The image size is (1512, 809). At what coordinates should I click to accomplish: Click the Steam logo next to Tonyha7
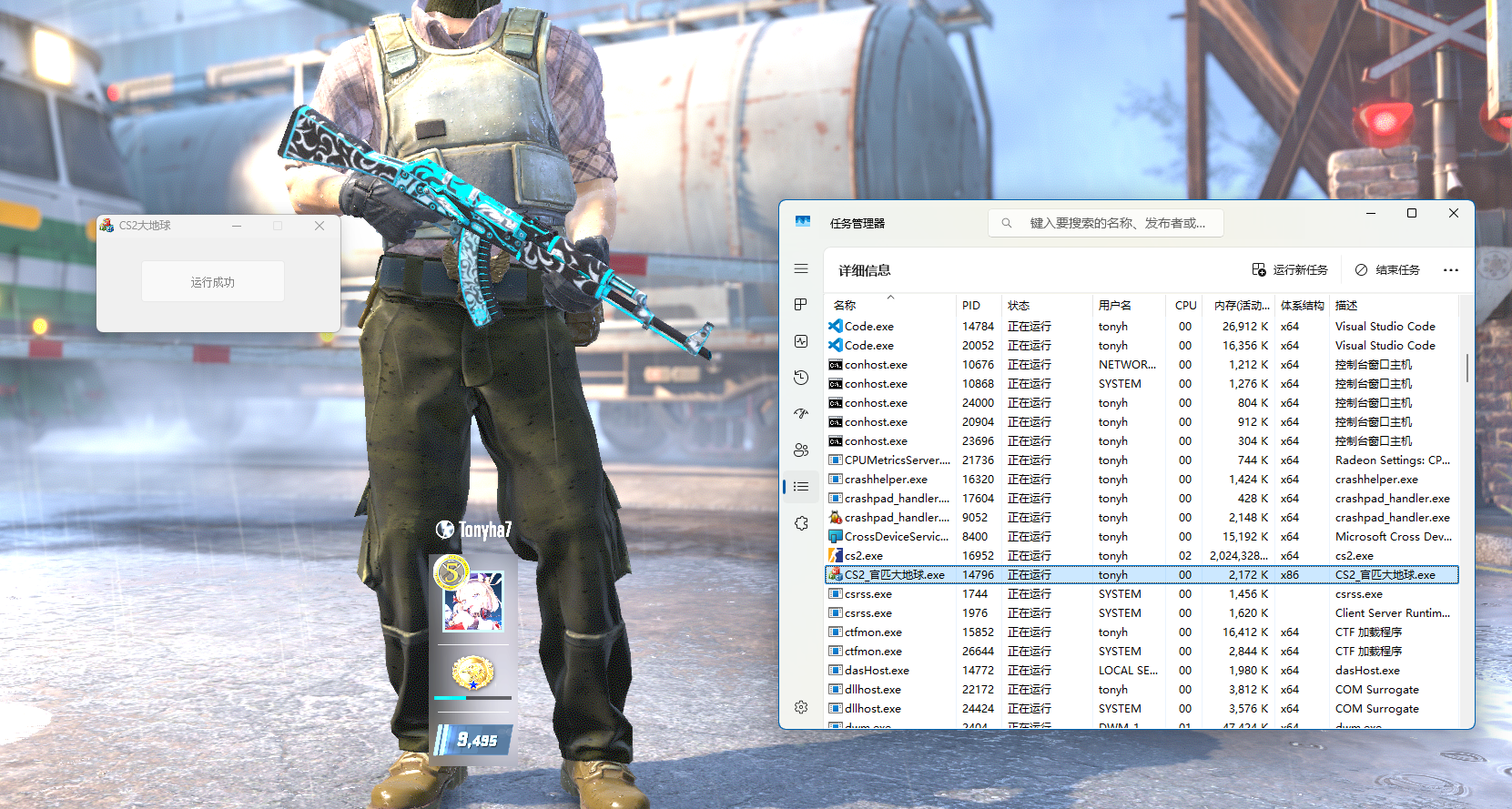click(x=445, y=530)
